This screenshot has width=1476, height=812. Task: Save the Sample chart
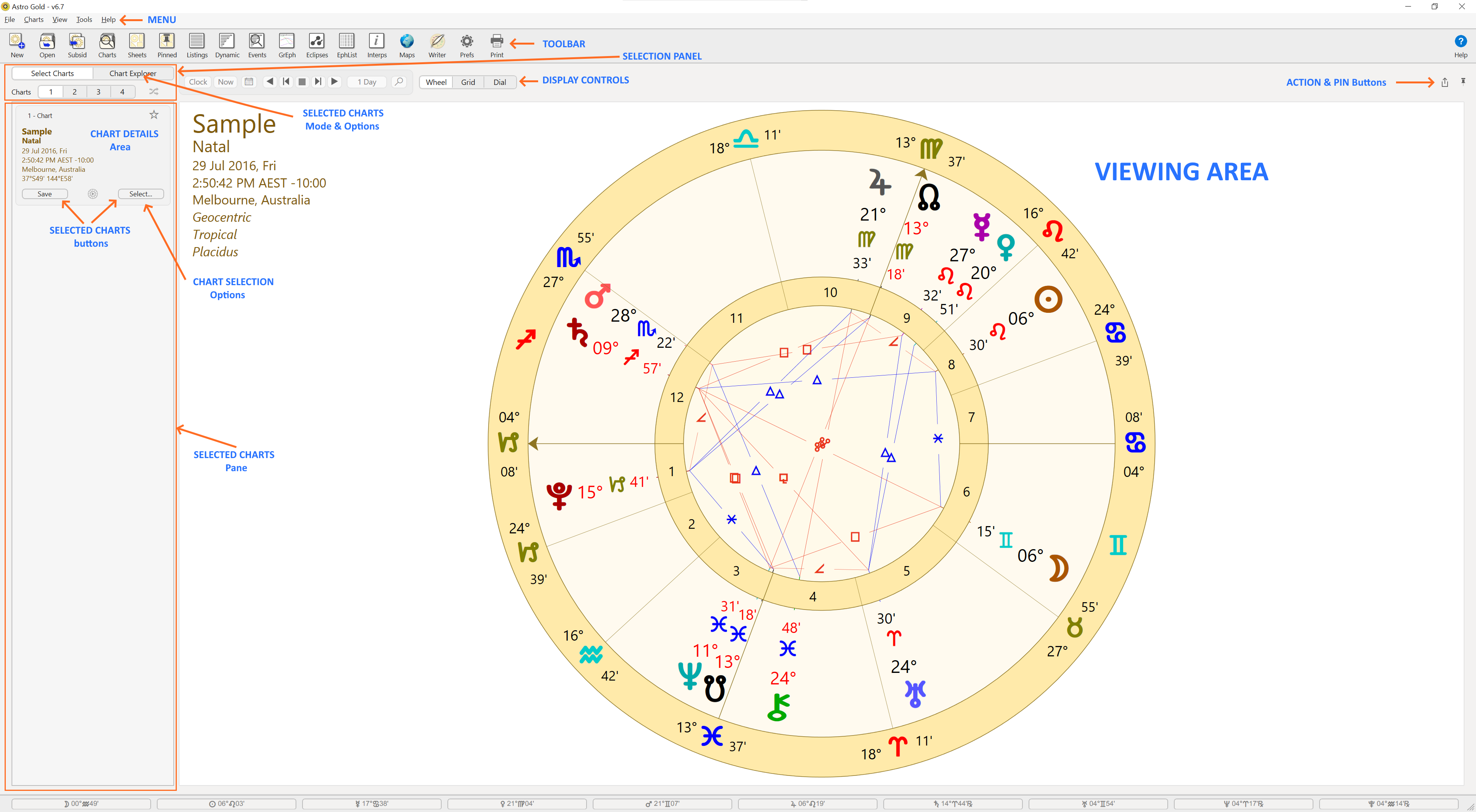coord(45,194)
